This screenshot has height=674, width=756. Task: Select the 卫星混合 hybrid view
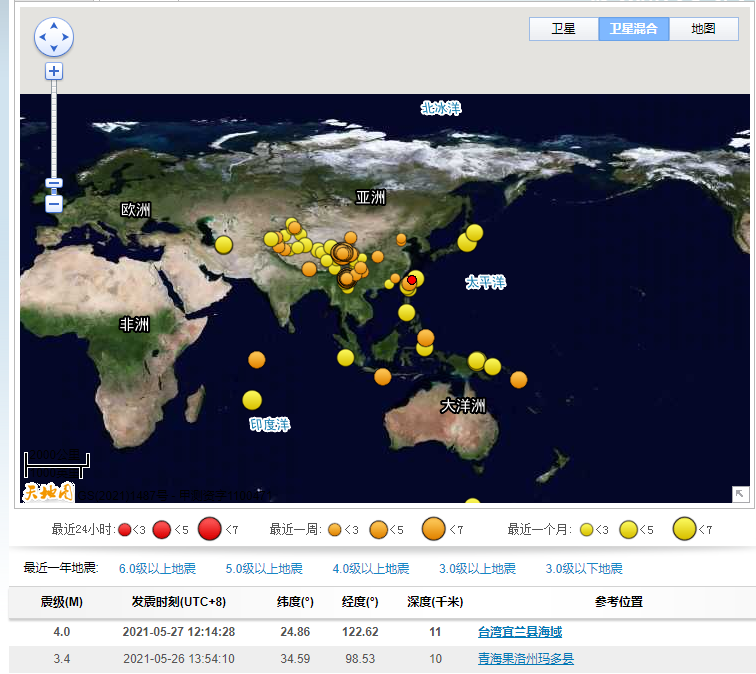633,29
